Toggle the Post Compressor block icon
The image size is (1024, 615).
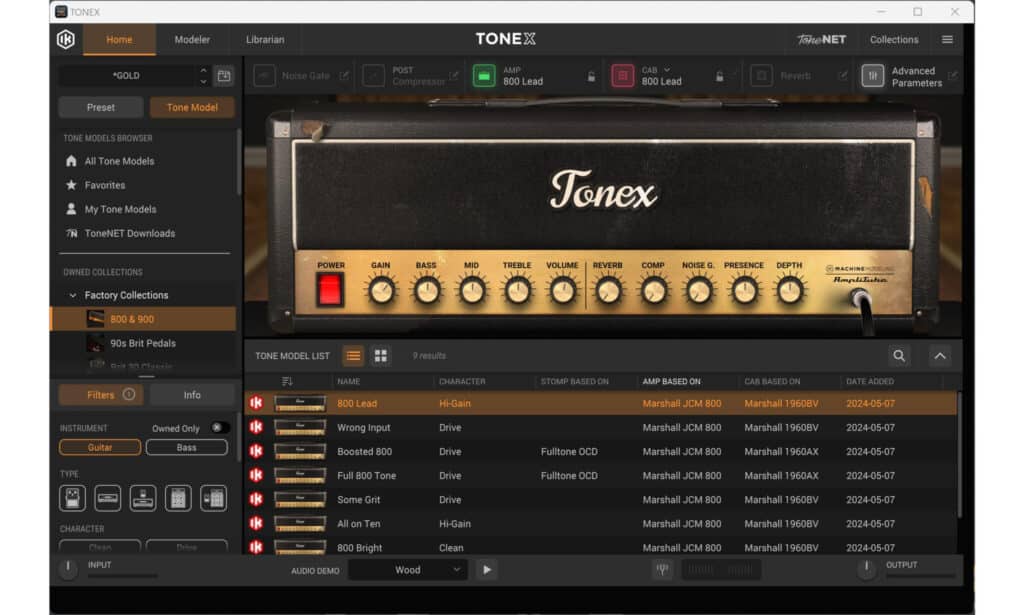(374, 76)
